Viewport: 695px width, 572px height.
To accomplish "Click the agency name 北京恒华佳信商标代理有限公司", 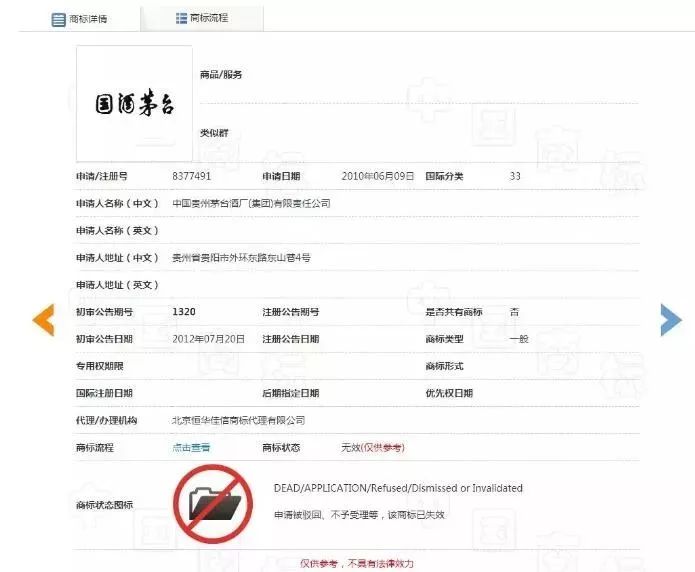I will 238,420.
